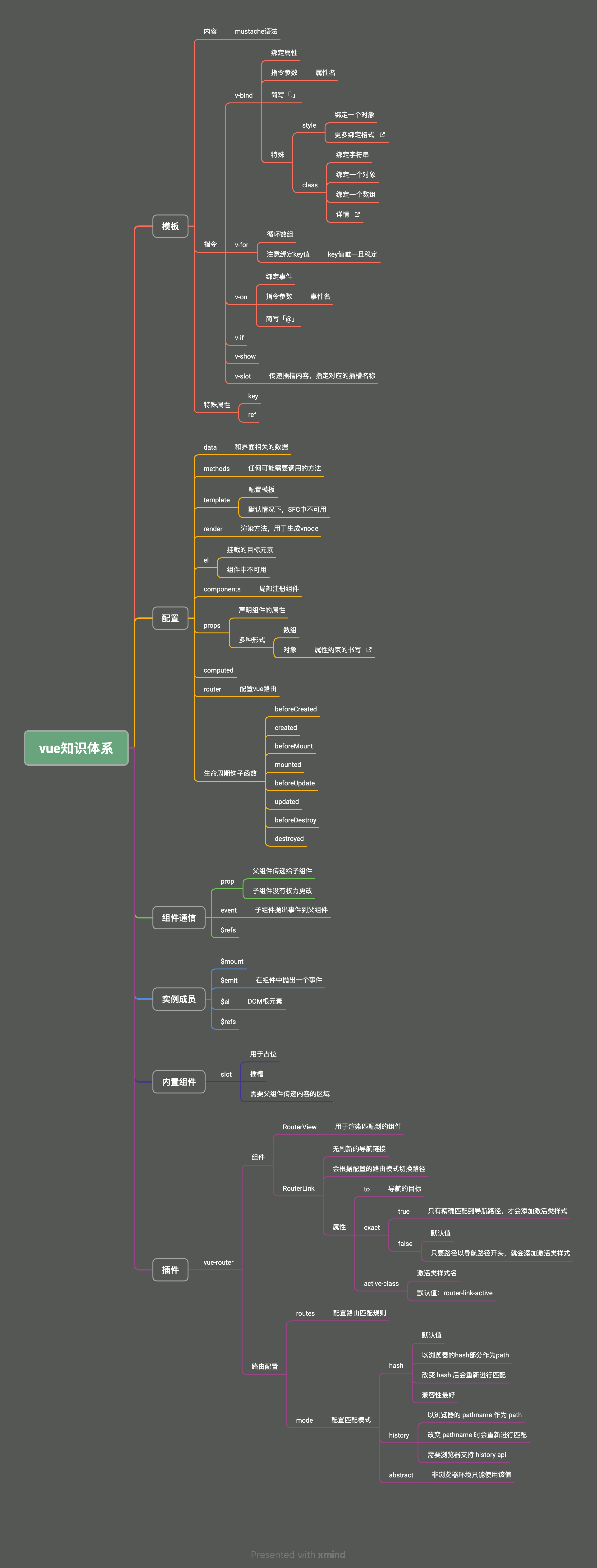Click the v-if node
The image size is (597, 1568).
point(239,338)
